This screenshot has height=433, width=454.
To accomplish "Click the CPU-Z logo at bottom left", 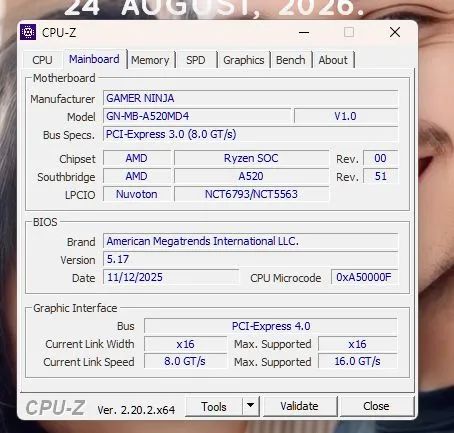I will pos(56,407).
